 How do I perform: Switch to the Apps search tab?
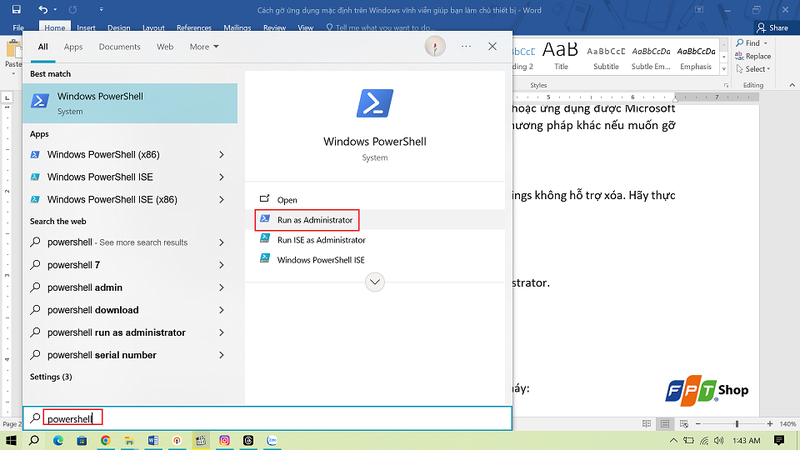[x=73, y=46]
